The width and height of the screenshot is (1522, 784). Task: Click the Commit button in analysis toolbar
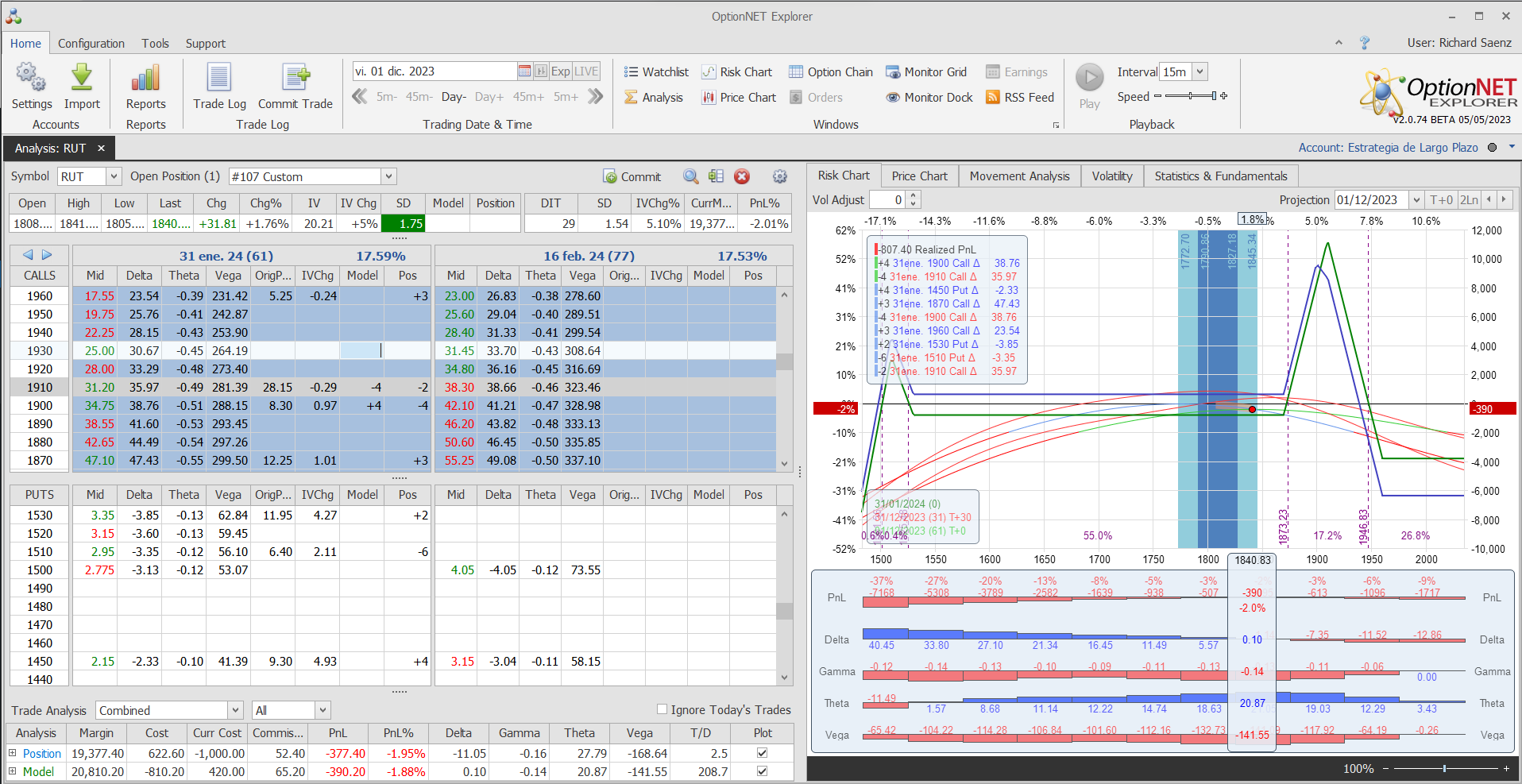click(x=632, y=176)
